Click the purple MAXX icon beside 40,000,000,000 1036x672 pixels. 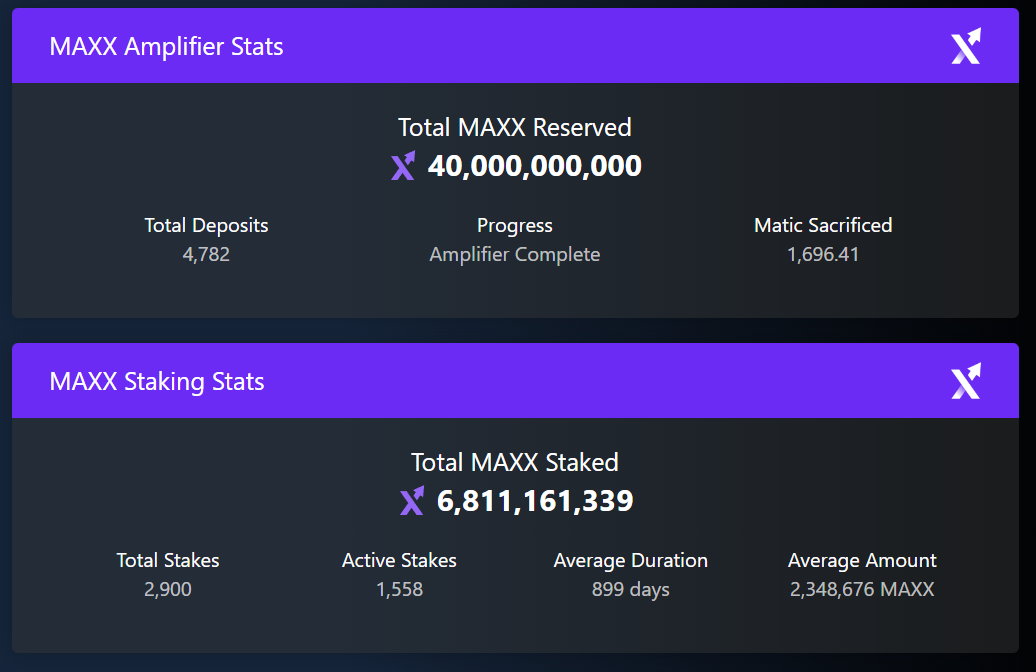[x=403, y=166]
